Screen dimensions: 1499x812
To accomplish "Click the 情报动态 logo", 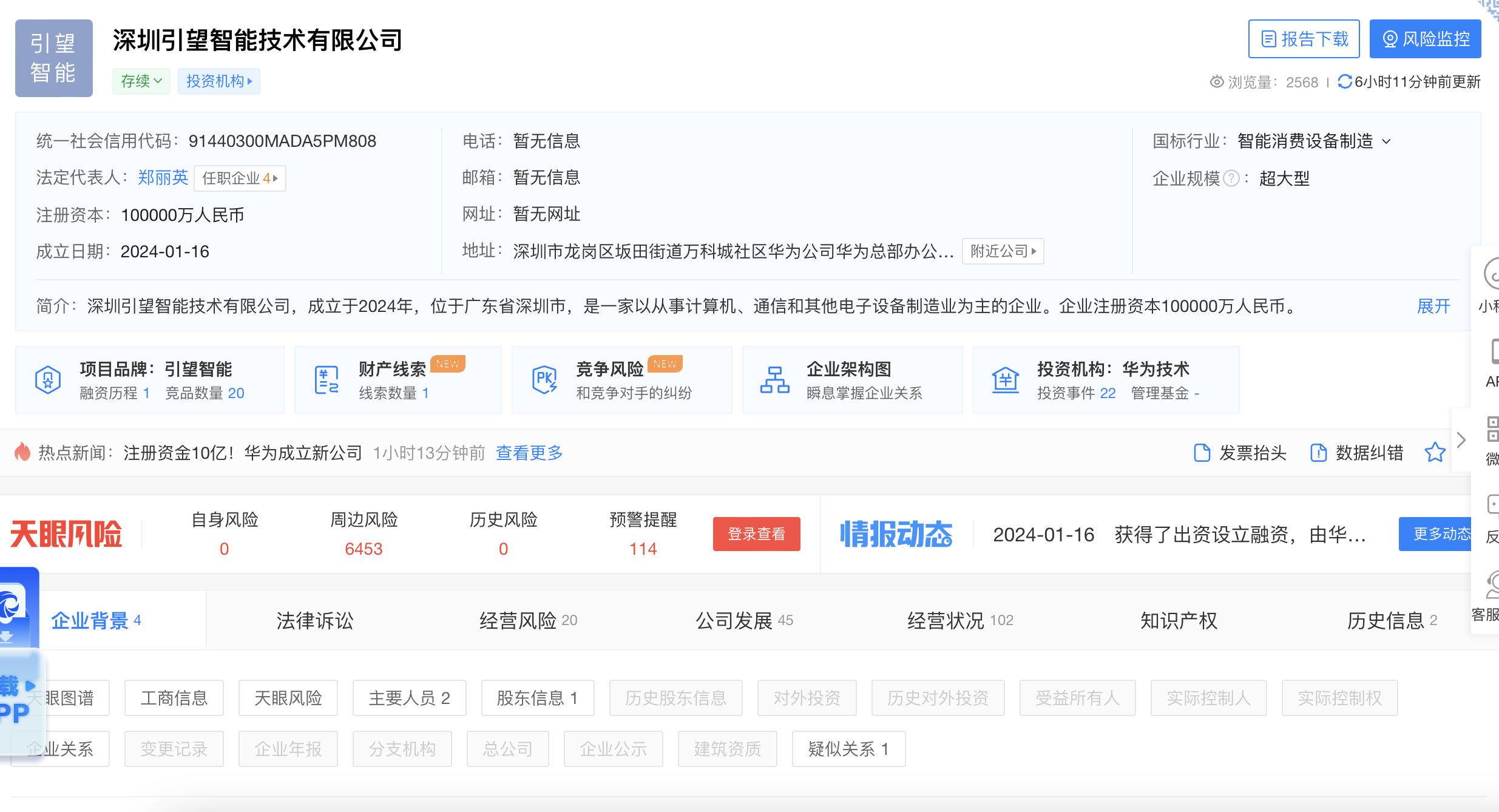I will (x=896, y=534).
